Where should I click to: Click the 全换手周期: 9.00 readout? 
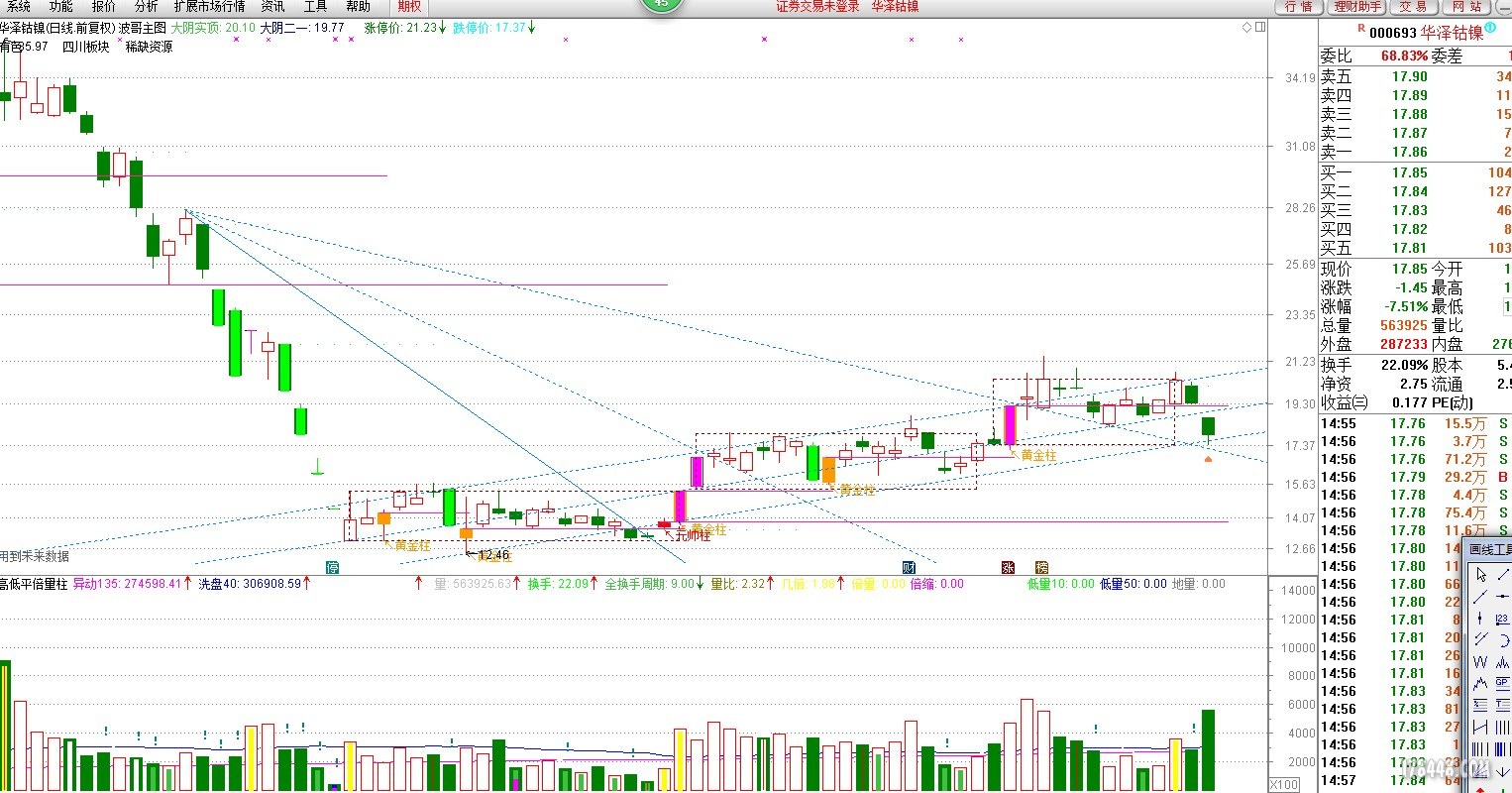pyautogui.click(x=649, y=584)
